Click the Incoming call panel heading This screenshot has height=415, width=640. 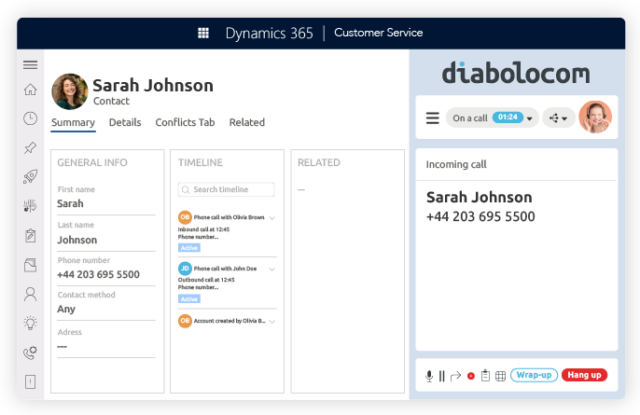tap(456, 164)
